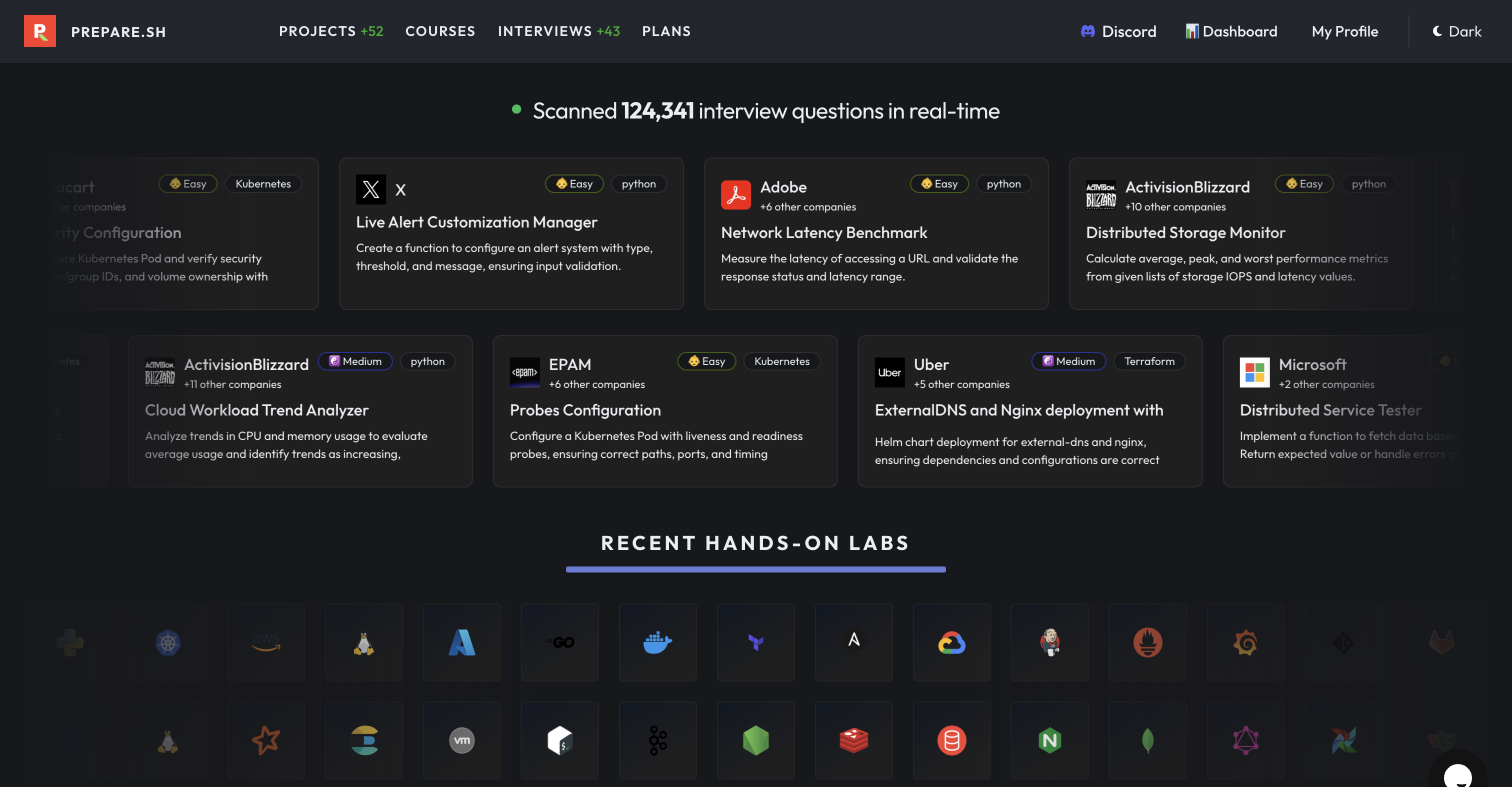Click '+5 other companies' under Uber

(961, 384)
